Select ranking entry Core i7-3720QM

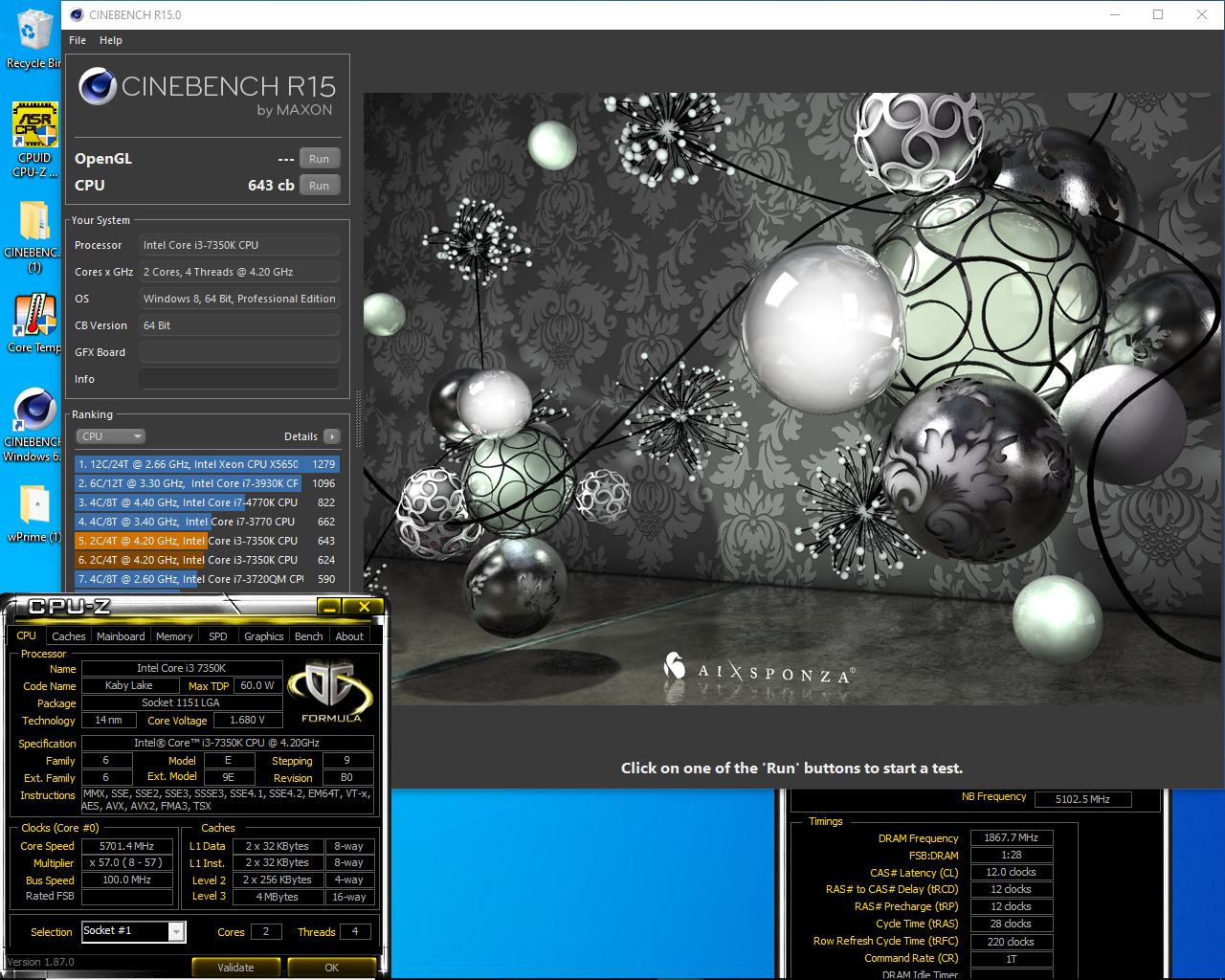coord(207,579)
